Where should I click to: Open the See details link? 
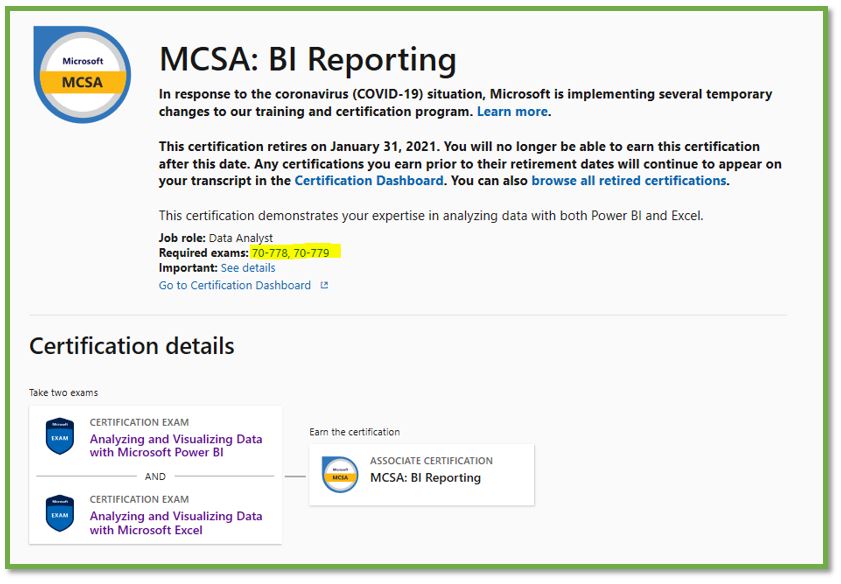pos(248,268)
